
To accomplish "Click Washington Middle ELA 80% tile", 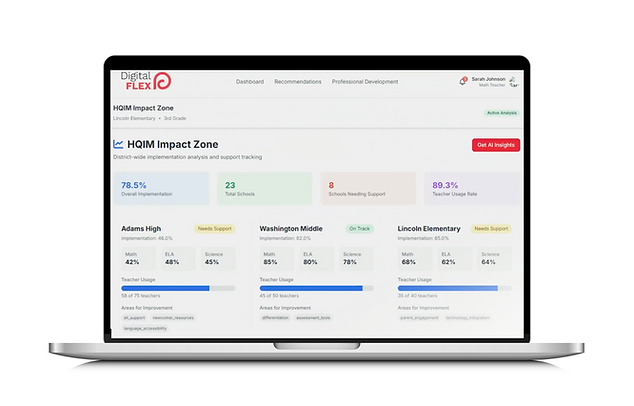I will click(317, 259).
